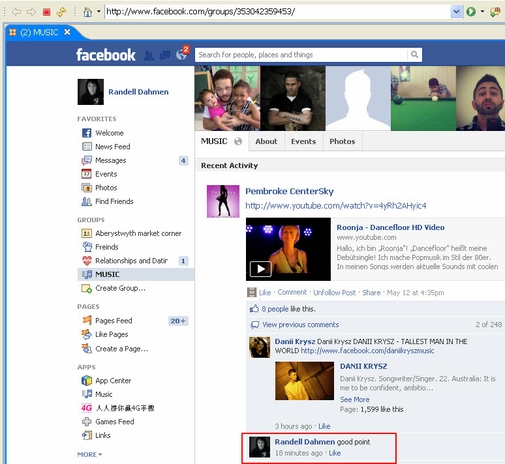Refresh the page with the reload icon
Viewport: 505px width, 464px height.
tap(61, 12)
